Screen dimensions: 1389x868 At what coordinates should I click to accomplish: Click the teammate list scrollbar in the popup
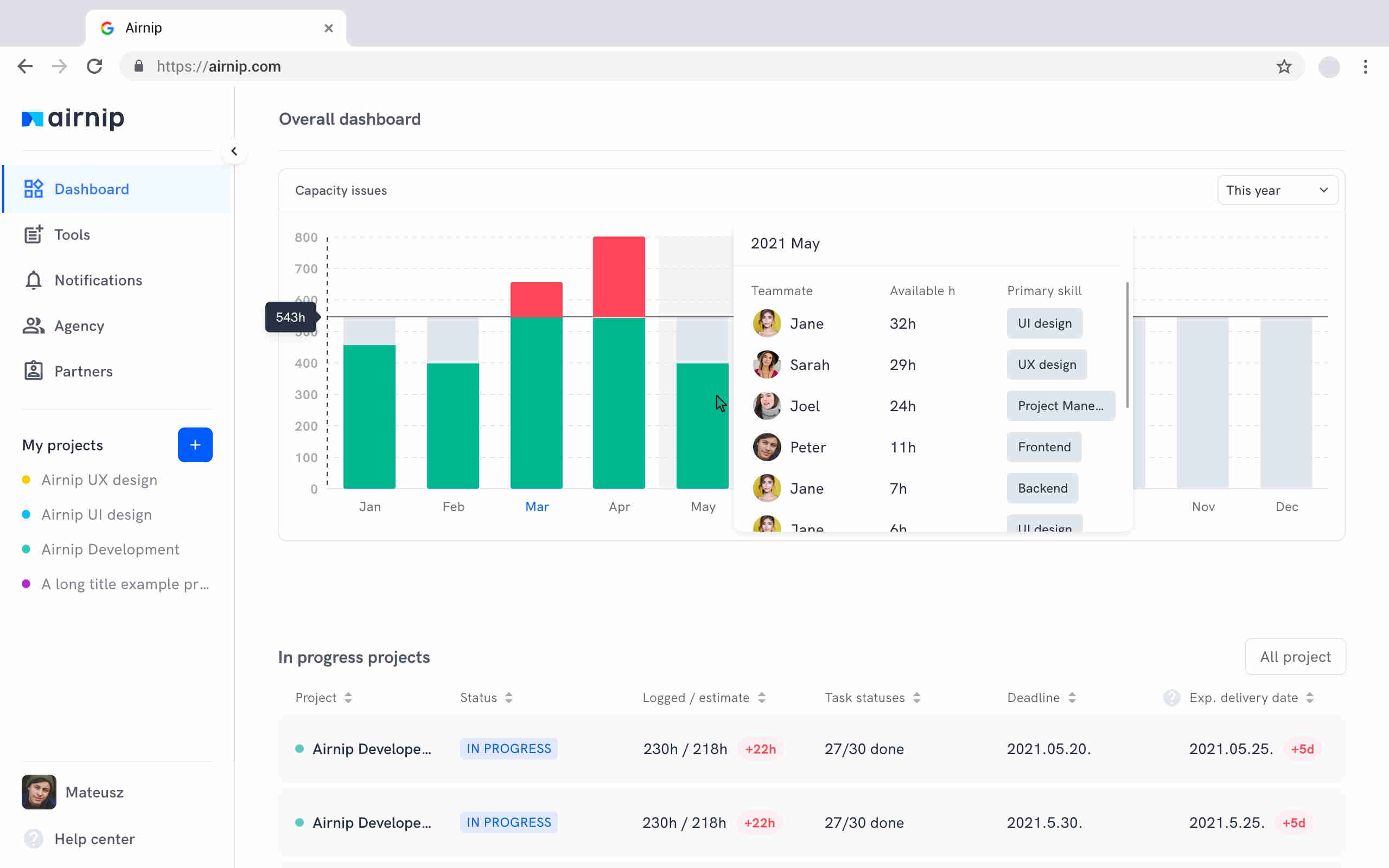[1127, 345]
